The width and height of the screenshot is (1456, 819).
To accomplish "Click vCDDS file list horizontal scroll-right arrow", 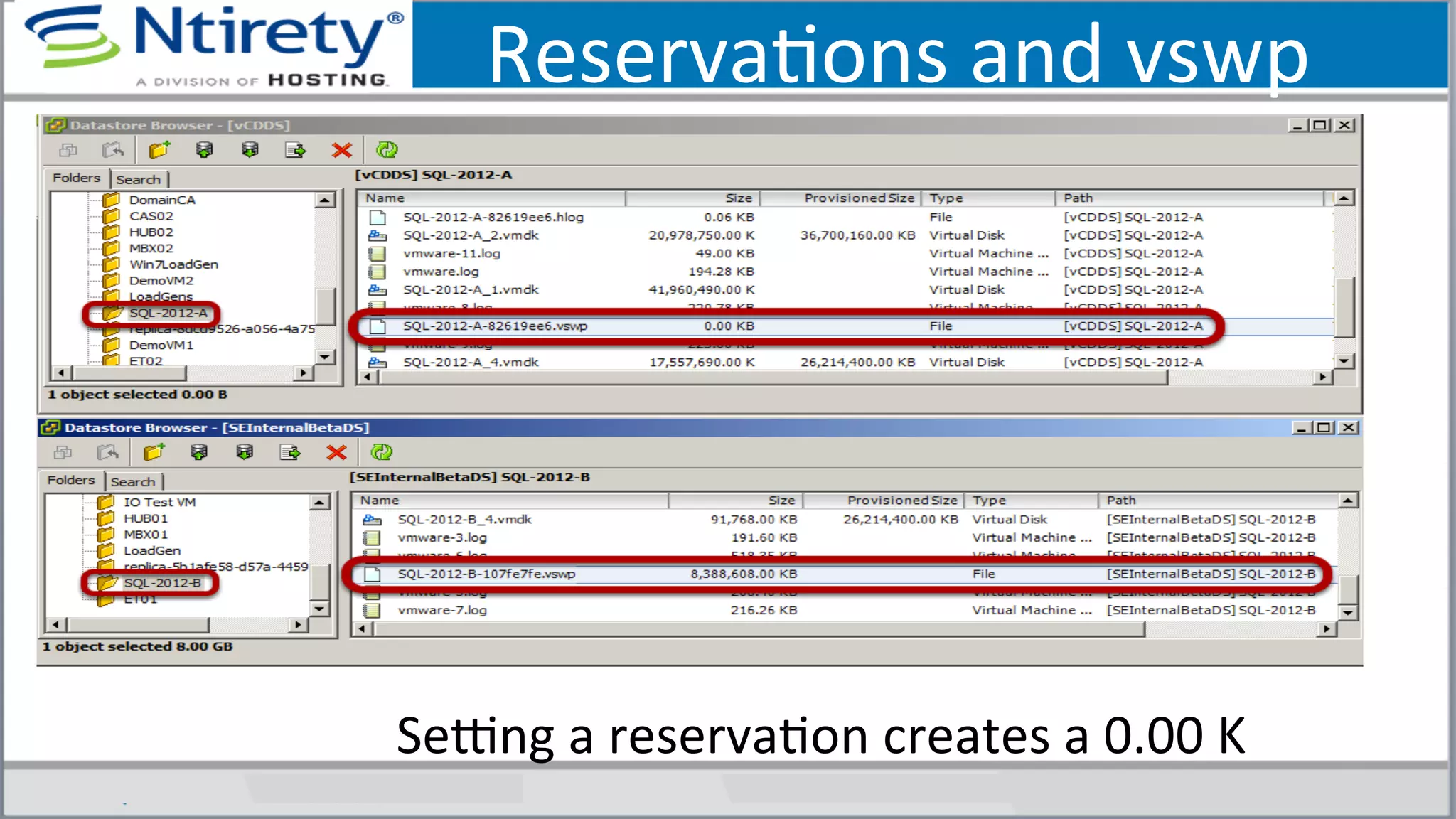I will coord(1322,377).
